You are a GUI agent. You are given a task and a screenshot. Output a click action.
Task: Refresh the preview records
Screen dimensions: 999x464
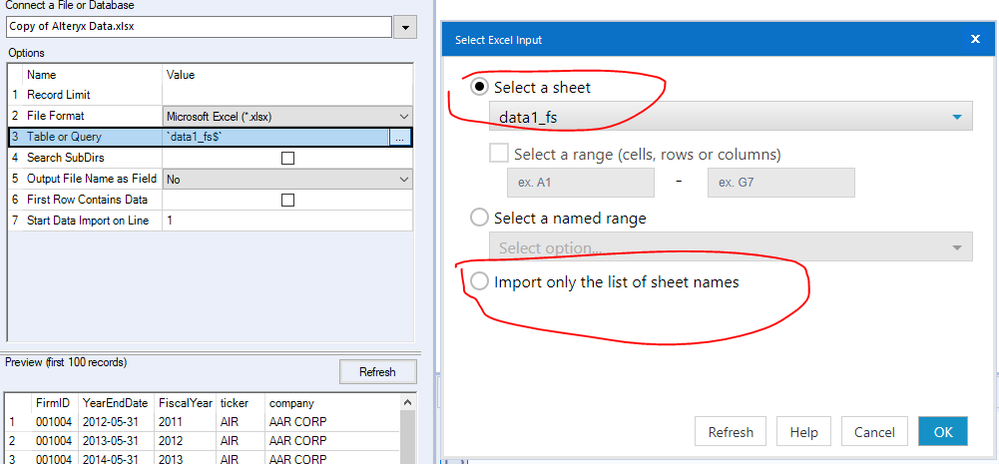pyautogui.click(x=377, y=372)
